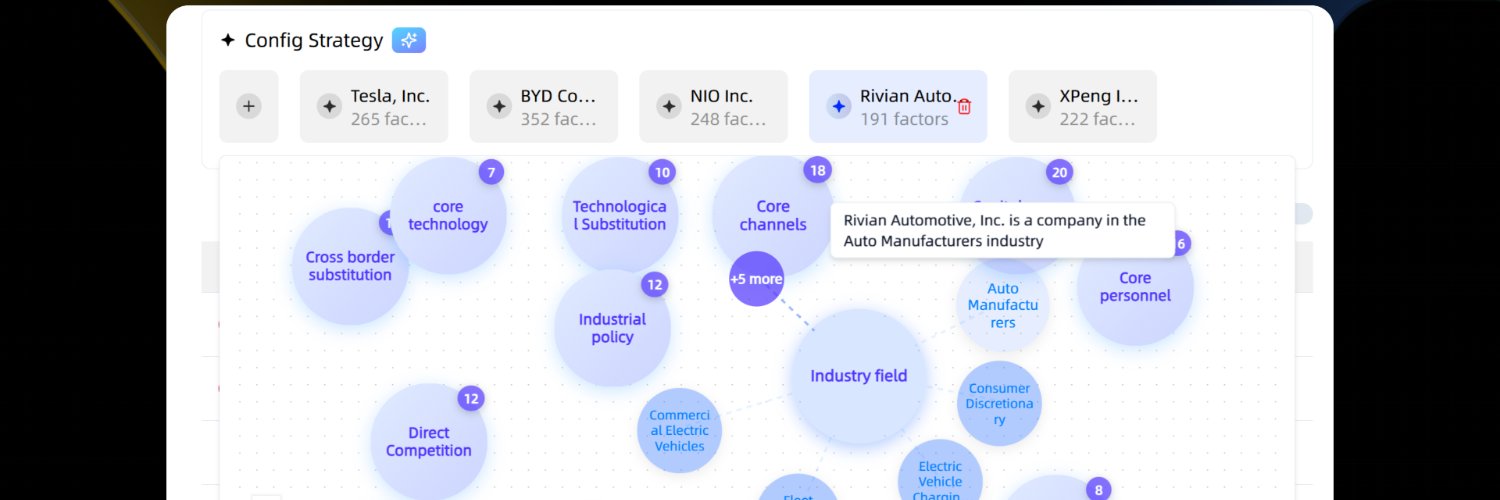This screenshot has width=1500, height=500.
Task: Click the AI sparkle icon beside Config Strategy
Action: (409, 40)
